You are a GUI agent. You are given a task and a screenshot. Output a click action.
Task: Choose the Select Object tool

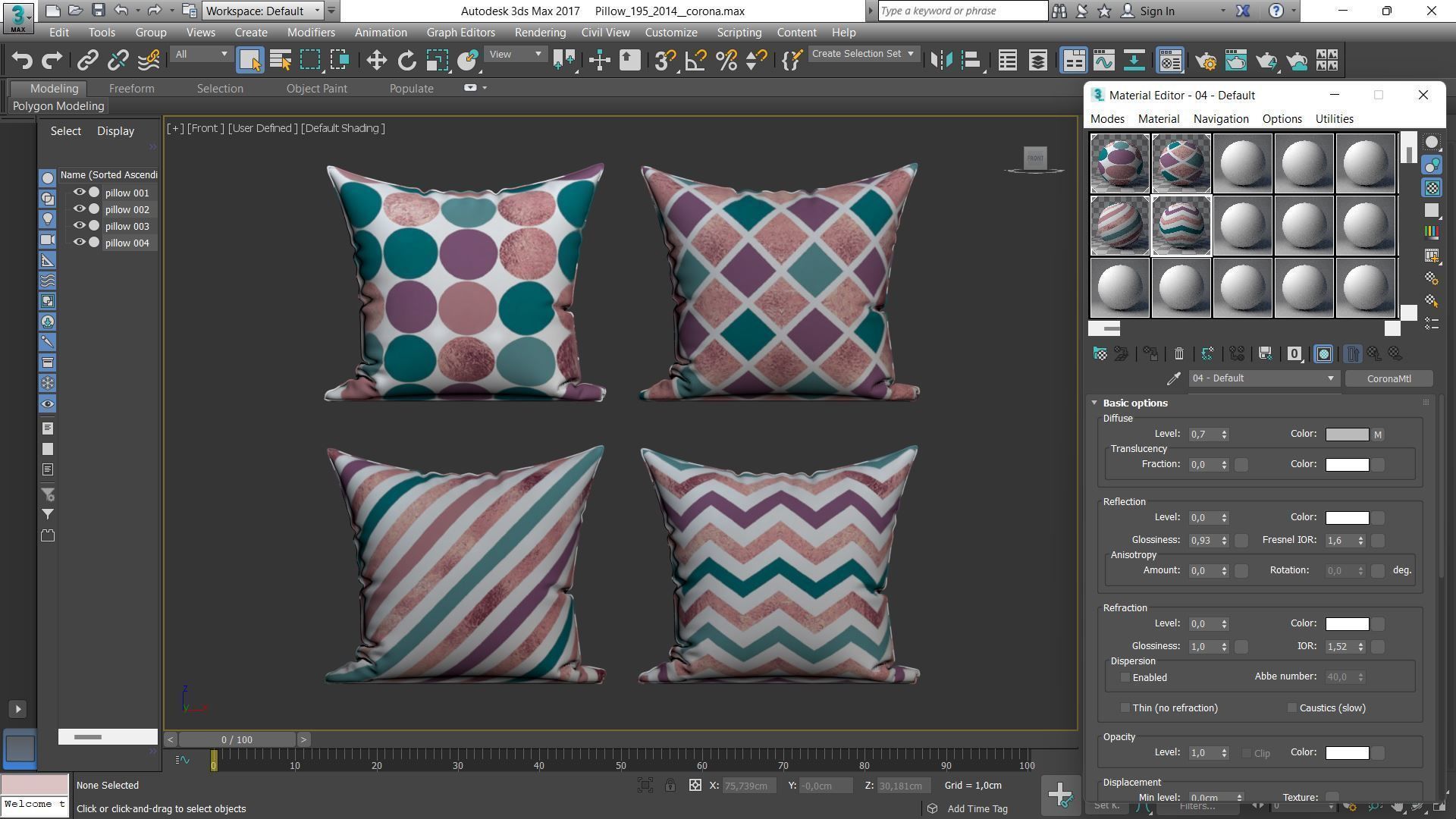point(249,61)
